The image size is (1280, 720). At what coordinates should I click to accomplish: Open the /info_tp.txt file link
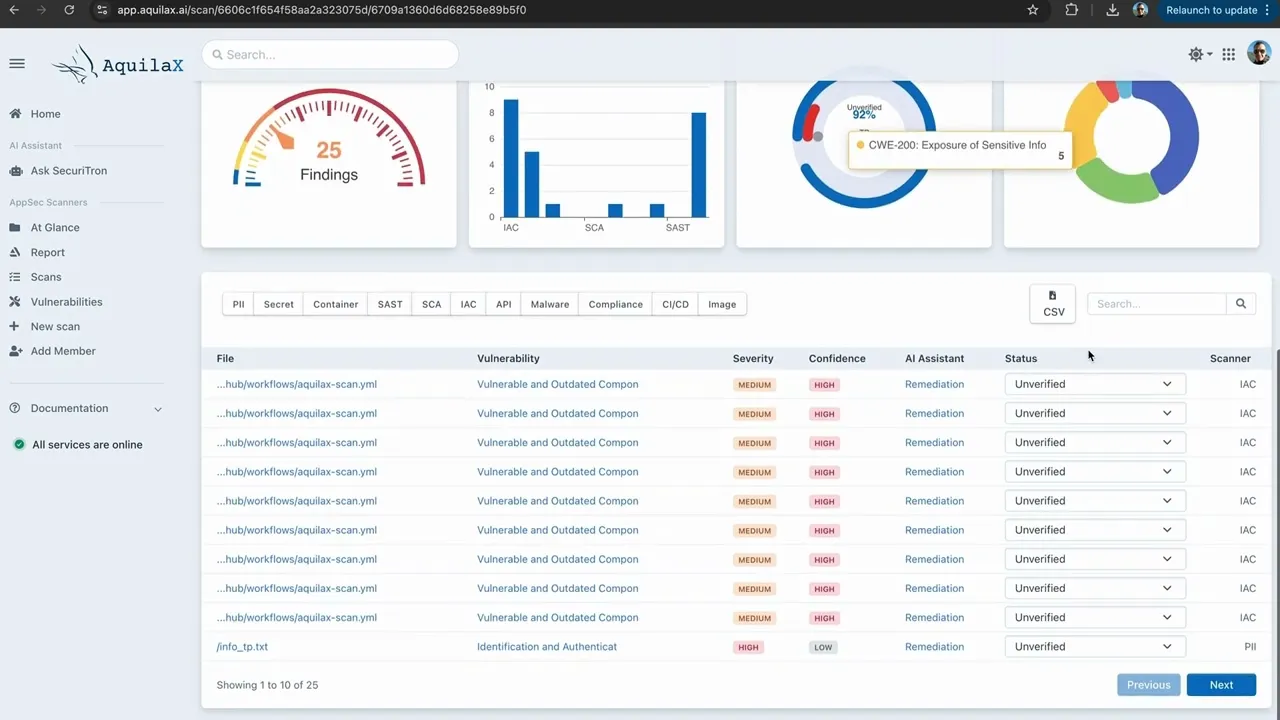click(x=242, y=647)
